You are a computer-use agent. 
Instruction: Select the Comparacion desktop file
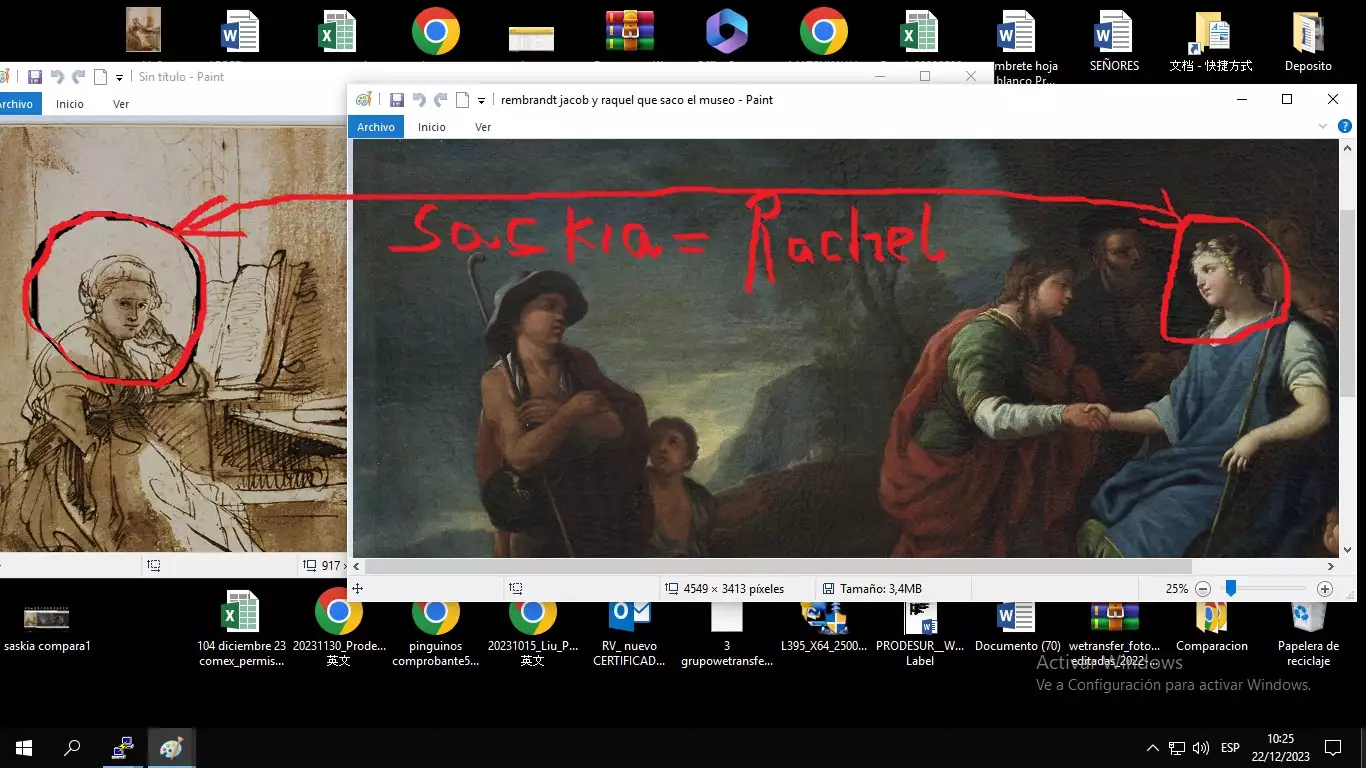pos(1211,628)
